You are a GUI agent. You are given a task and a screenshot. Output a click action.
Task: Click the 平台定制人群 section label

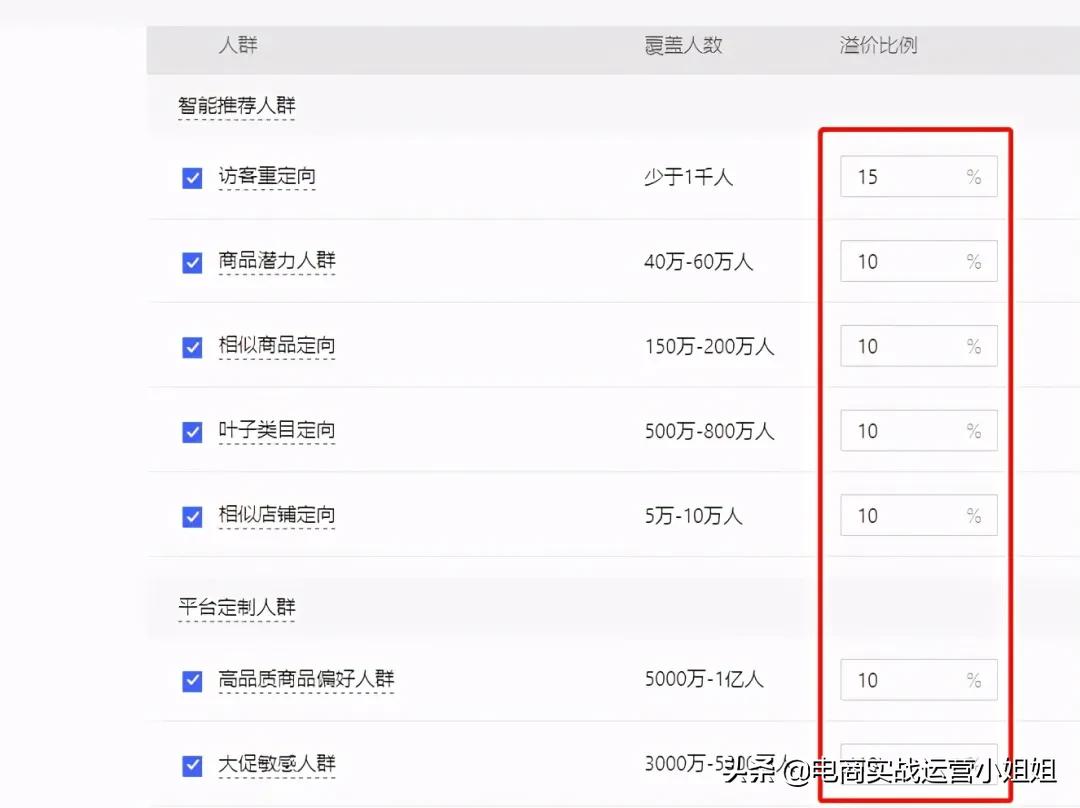(235, 607)
